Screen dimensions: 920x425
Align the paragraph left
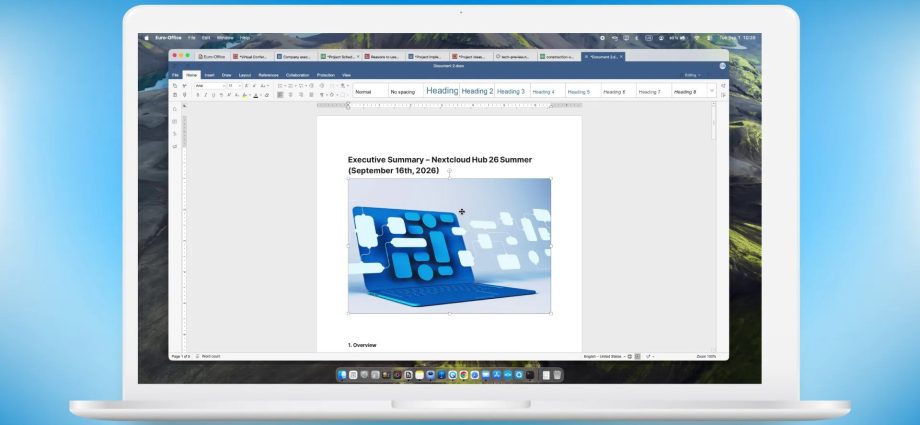coord(280,95)
